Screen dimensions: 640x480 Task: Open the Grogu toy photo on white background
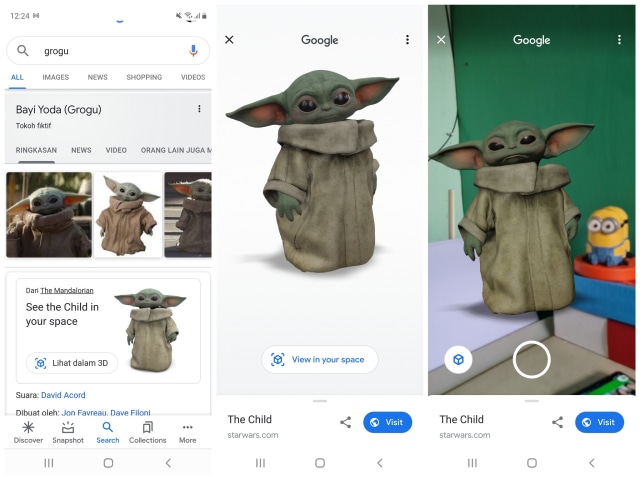(128, 215)
